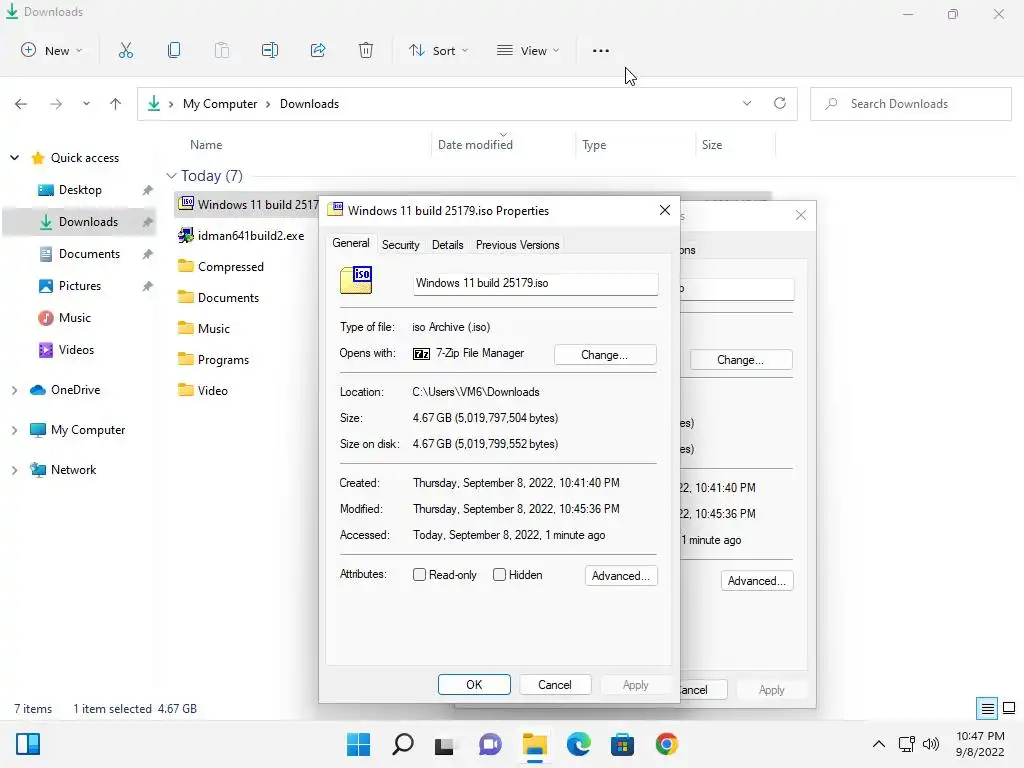The height and width of the screenshot is (768, 1024).
Task: Refresh the Downloads folder view
Action: (780, 103)
